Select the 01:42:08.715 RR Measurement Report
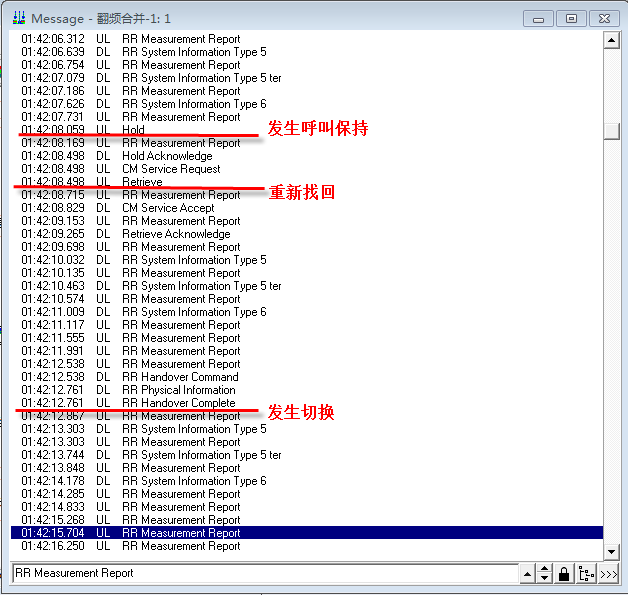This screenshot has height=595, width=628. pos(307,195)
